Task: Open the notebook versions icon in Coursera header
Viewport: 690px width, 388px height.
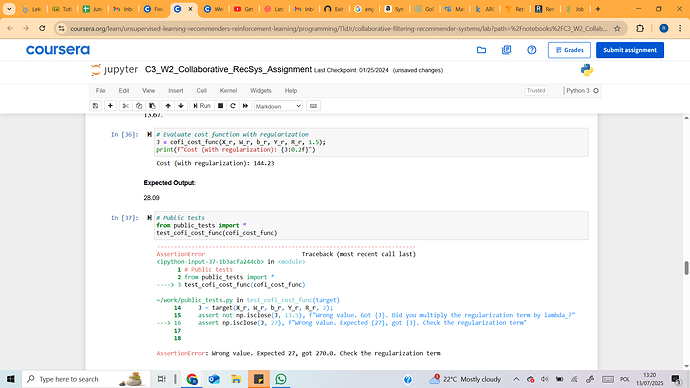Action: click(x=506, y=50)
